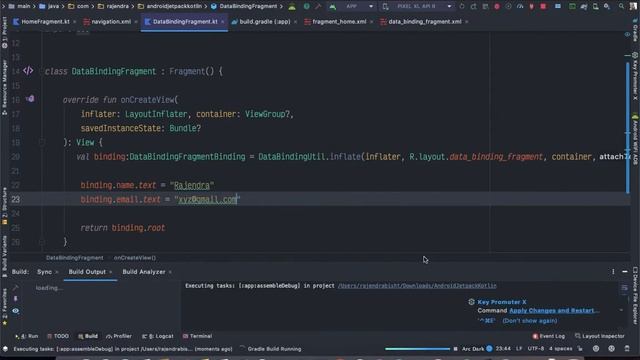The image size is (640, 360).
Task: Click the Key Promoter X notification title
Action: (502, 302)
